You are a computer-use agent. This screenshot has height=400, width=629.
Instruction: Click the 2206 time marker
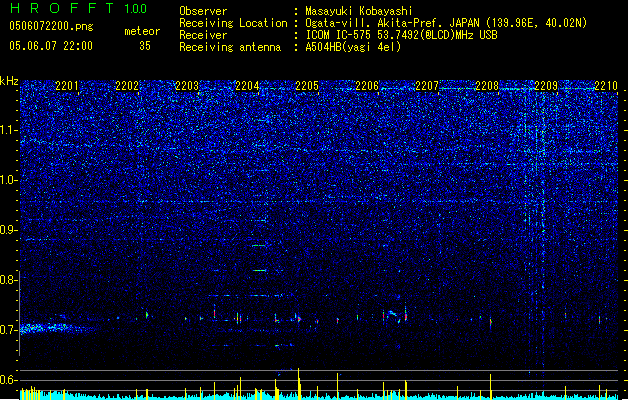tap(367, 86)
